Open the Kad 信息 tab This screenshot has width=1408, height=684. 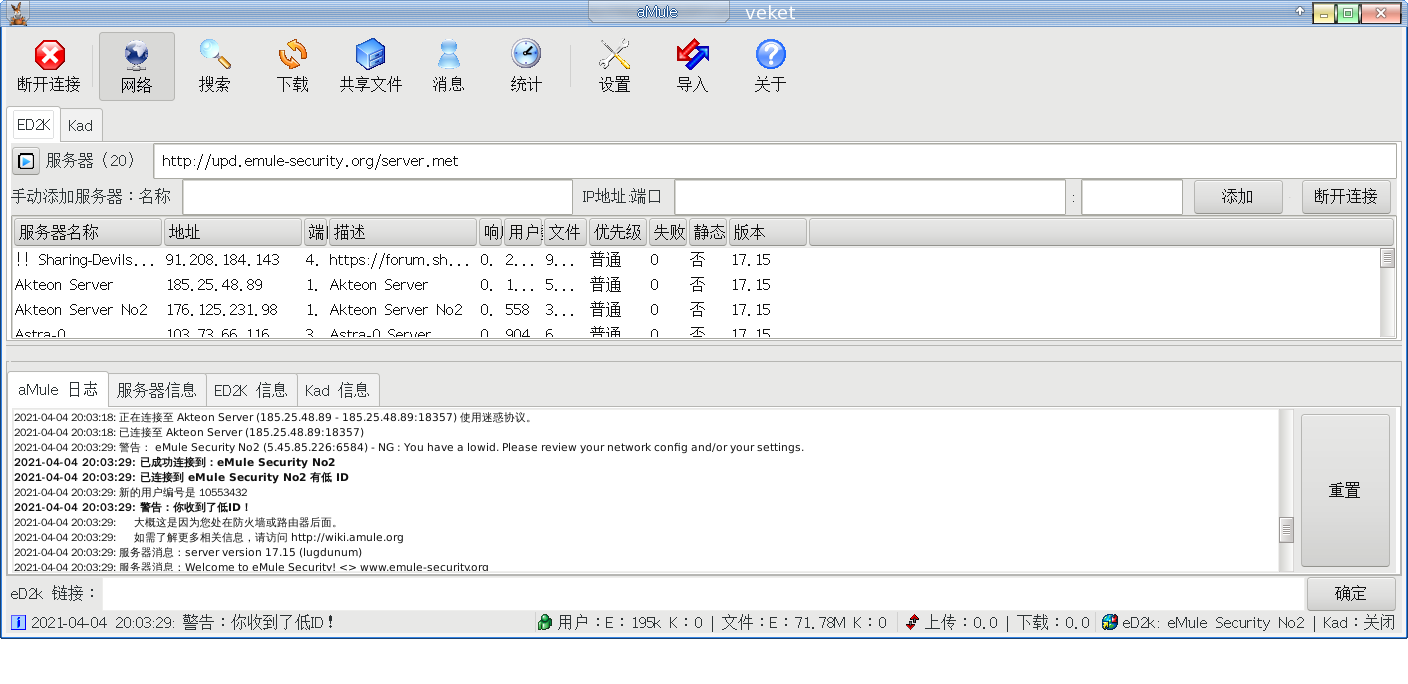click(338, 391)
